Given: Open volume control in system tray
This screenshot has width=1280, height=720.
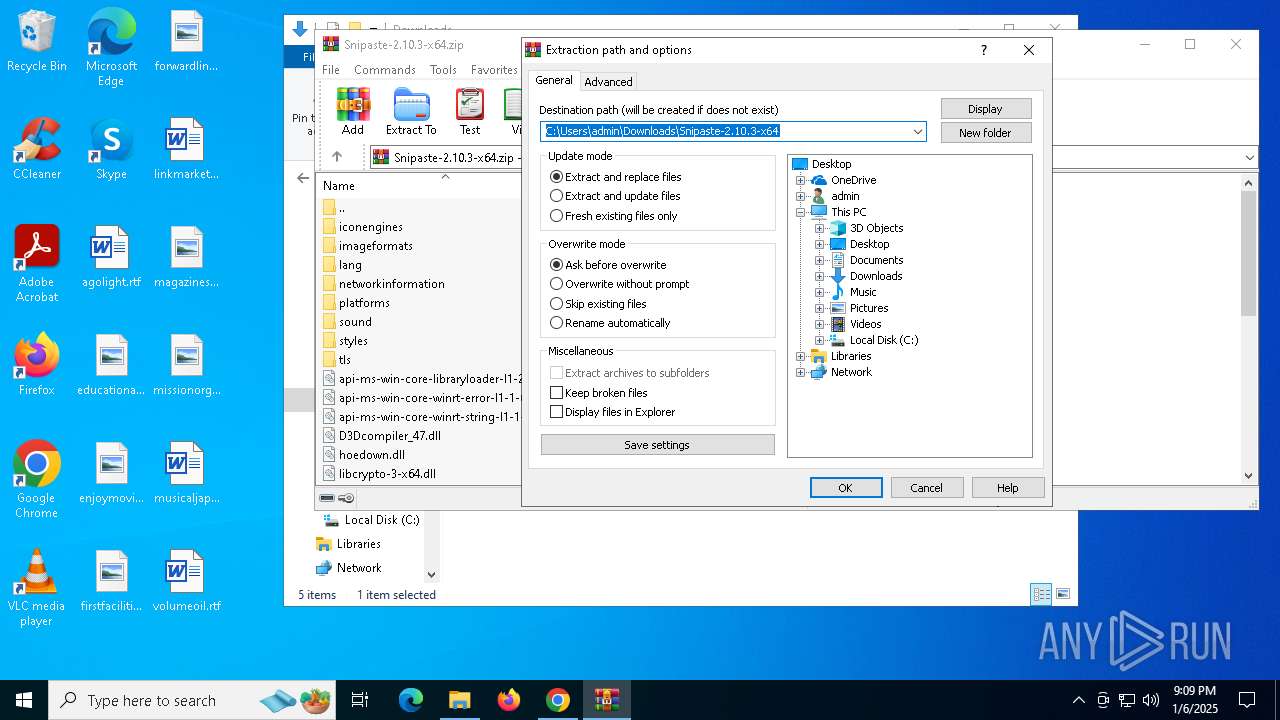Looking at the screenshot, I should [x=1151, y=700].
